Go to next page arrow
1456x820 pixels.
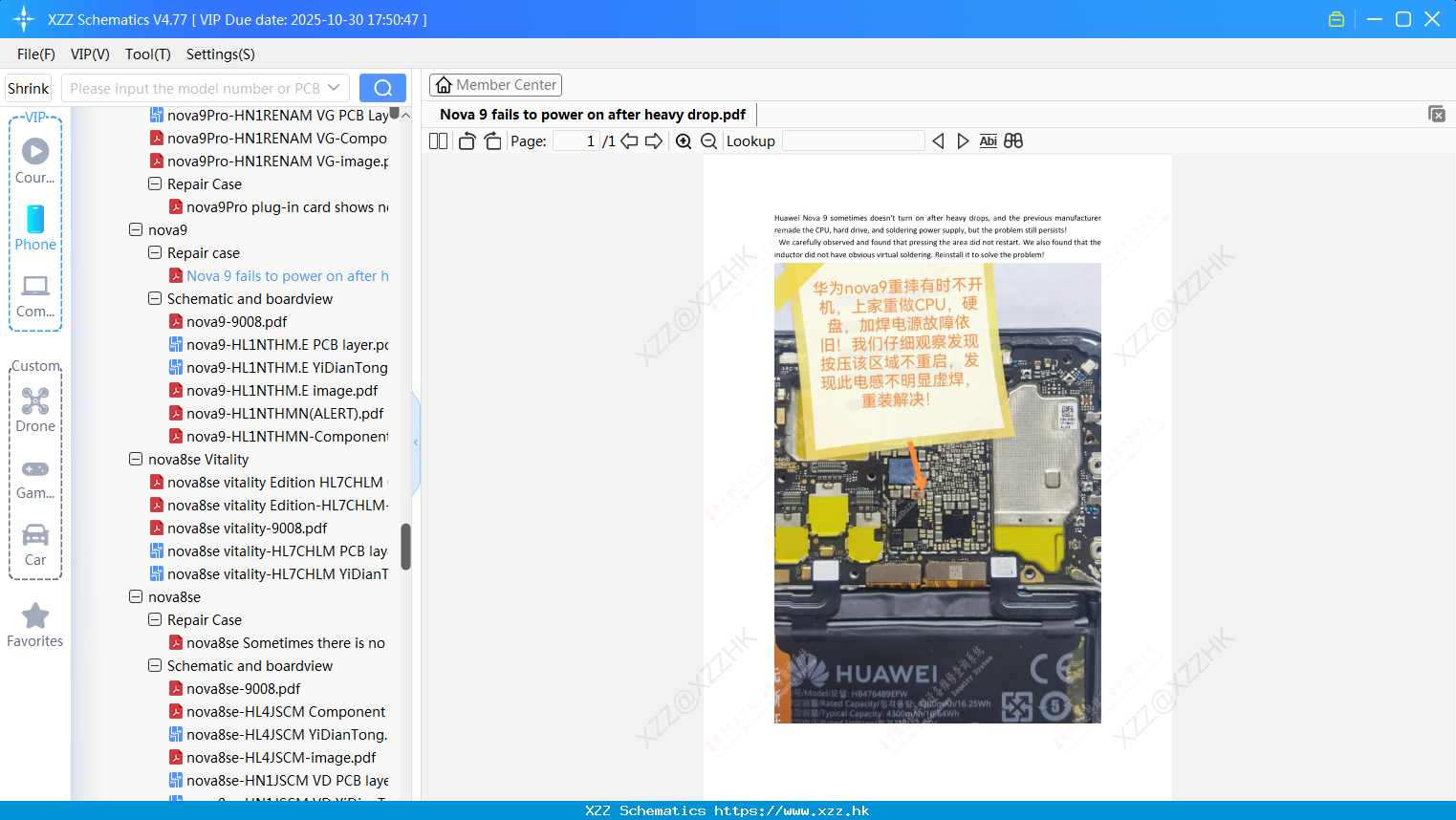click(654, 141)
